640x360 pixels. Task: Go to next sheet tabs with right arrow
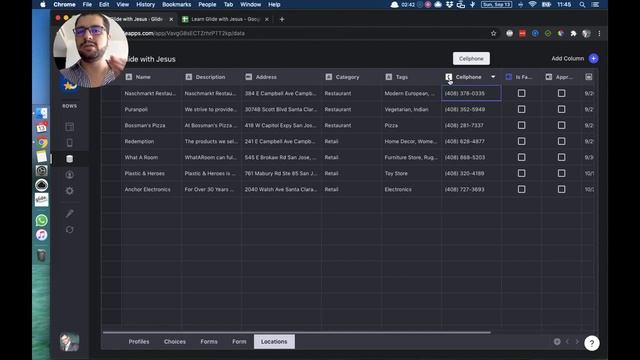click(x=577, y=342)
